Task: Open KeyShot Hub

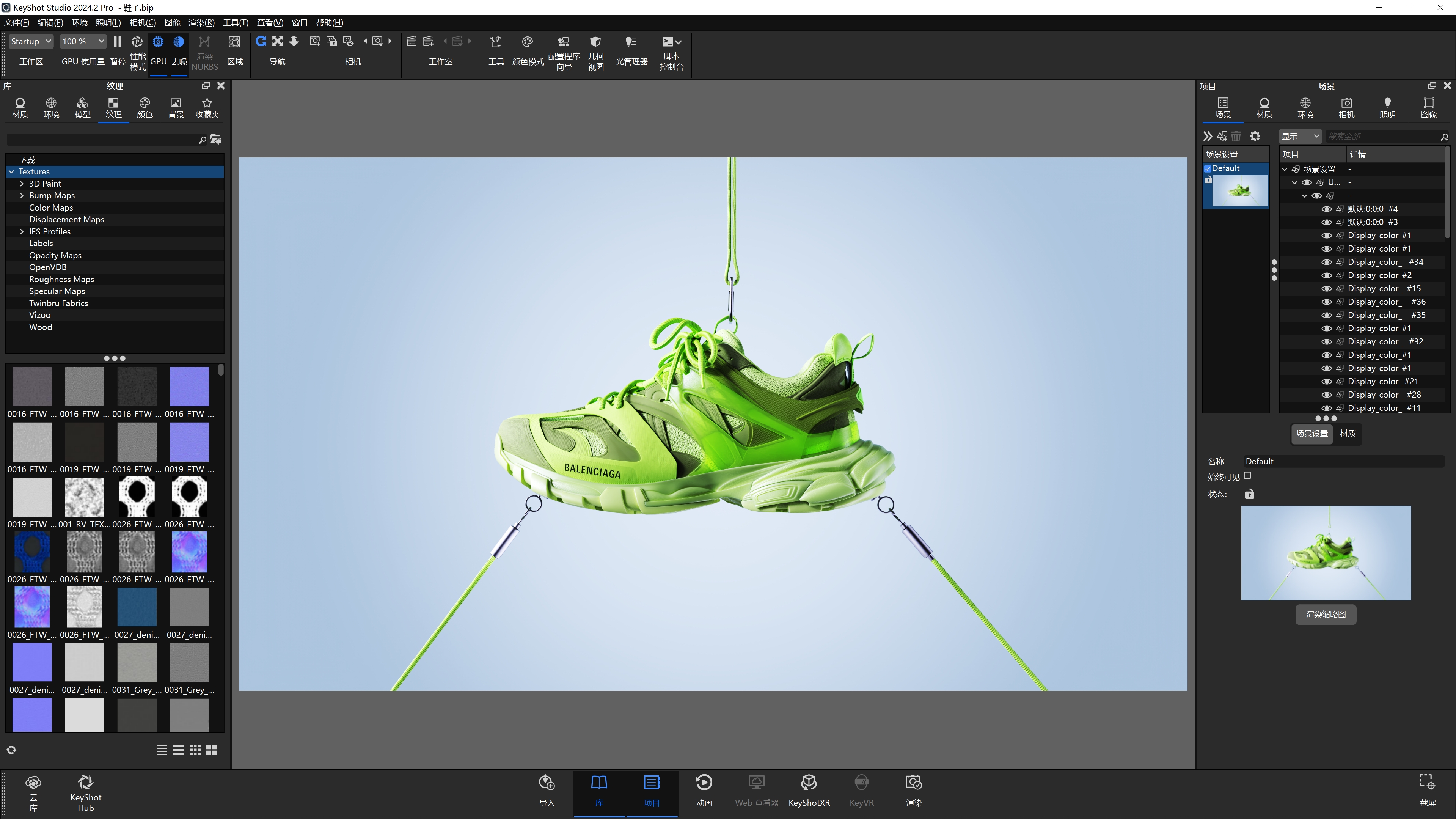Action: click(86, 794)
